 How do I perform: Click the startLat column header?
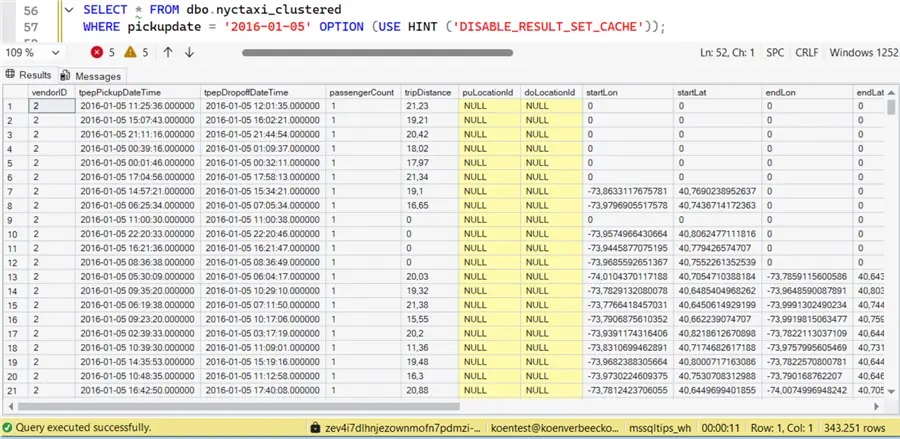click(x=718, y=92)
